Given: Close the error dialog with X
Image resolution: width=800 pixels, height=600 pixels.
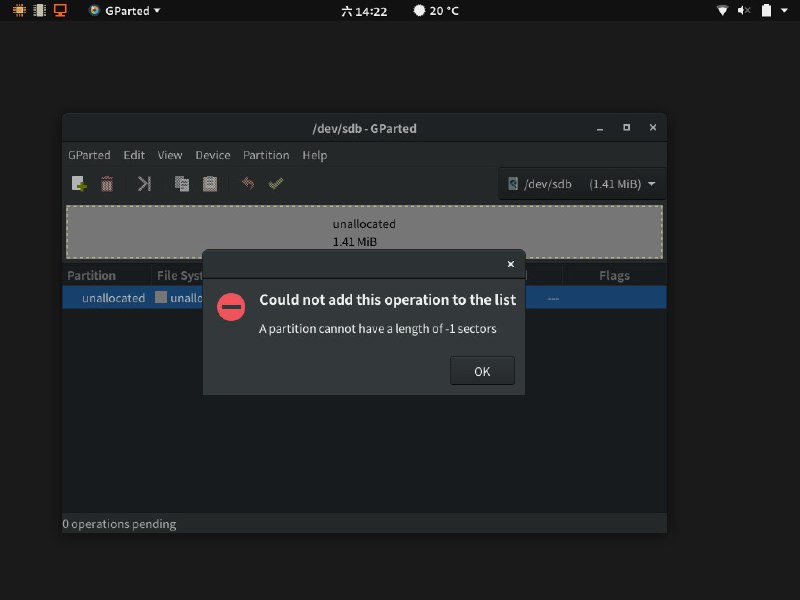Looking at the screenshot, I should 511,264.
